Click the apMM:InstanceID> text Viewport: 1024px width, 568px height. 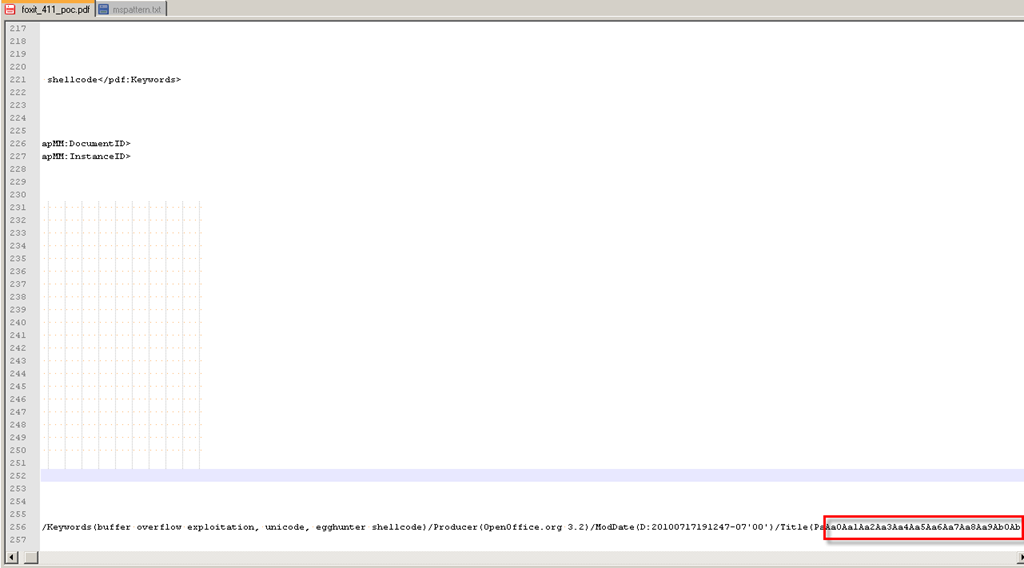[86, 156]
